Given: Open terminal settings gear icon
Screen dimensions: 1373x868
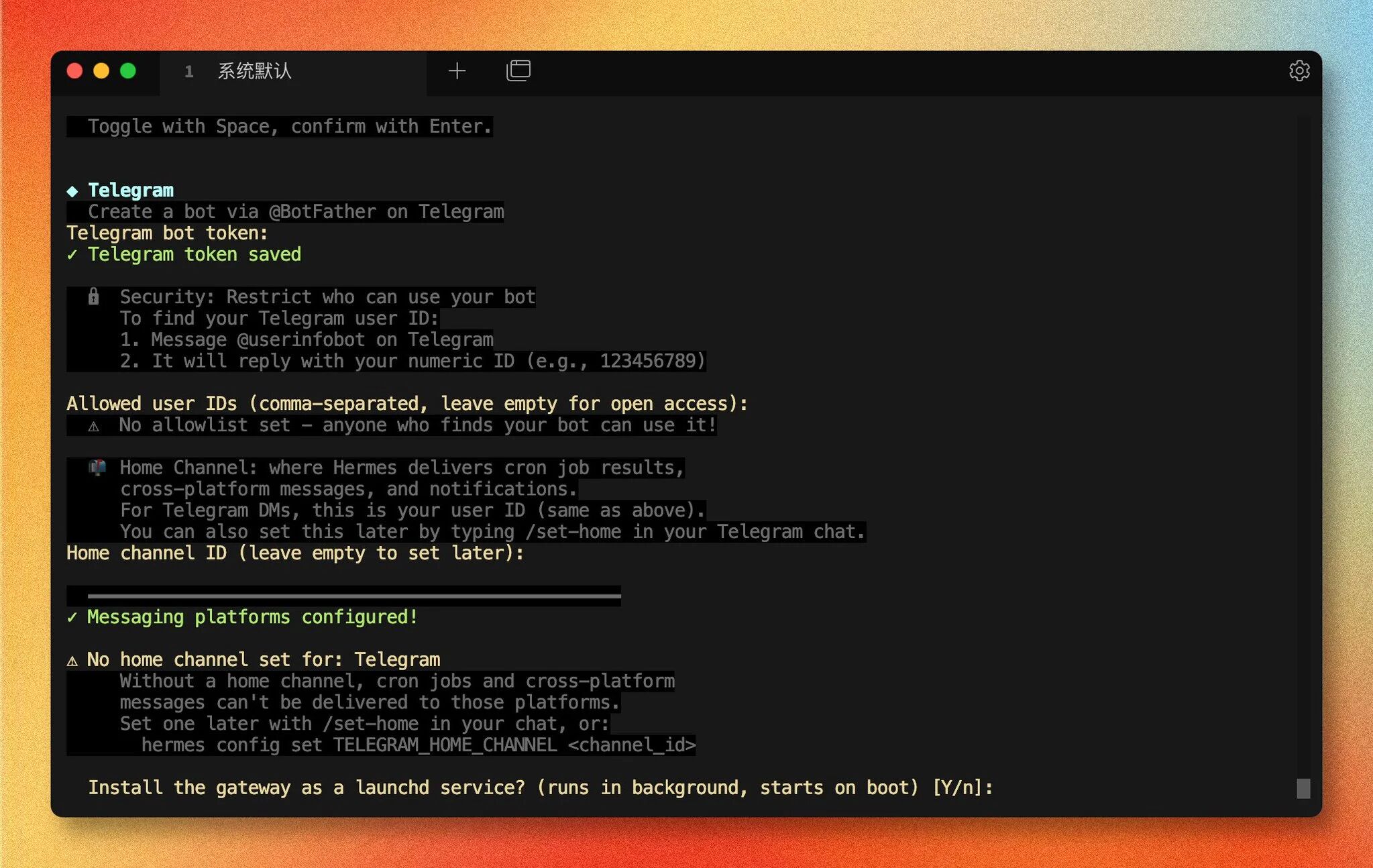Looking at the screenshot, I should (x=1299, y=71).
